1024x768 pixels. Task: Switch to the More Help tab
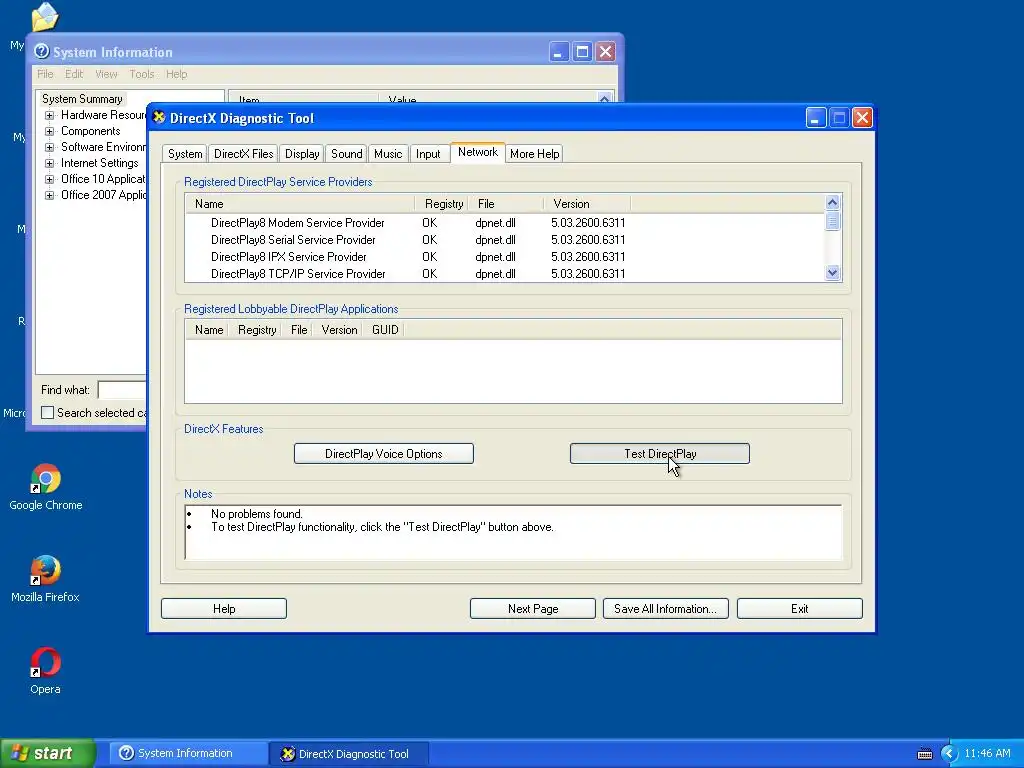[x=534, y=153]
